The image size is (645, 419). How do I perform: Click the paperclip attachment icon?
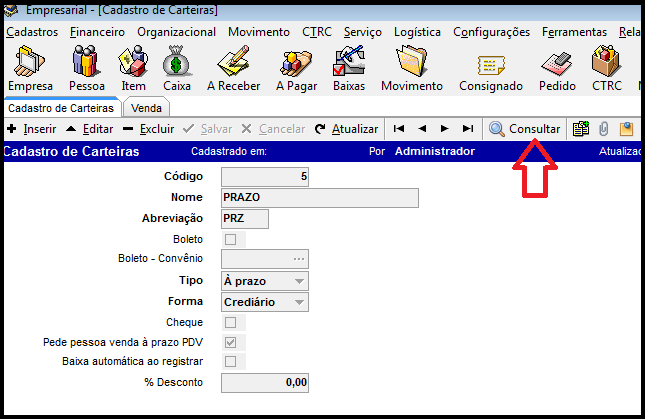604,129
